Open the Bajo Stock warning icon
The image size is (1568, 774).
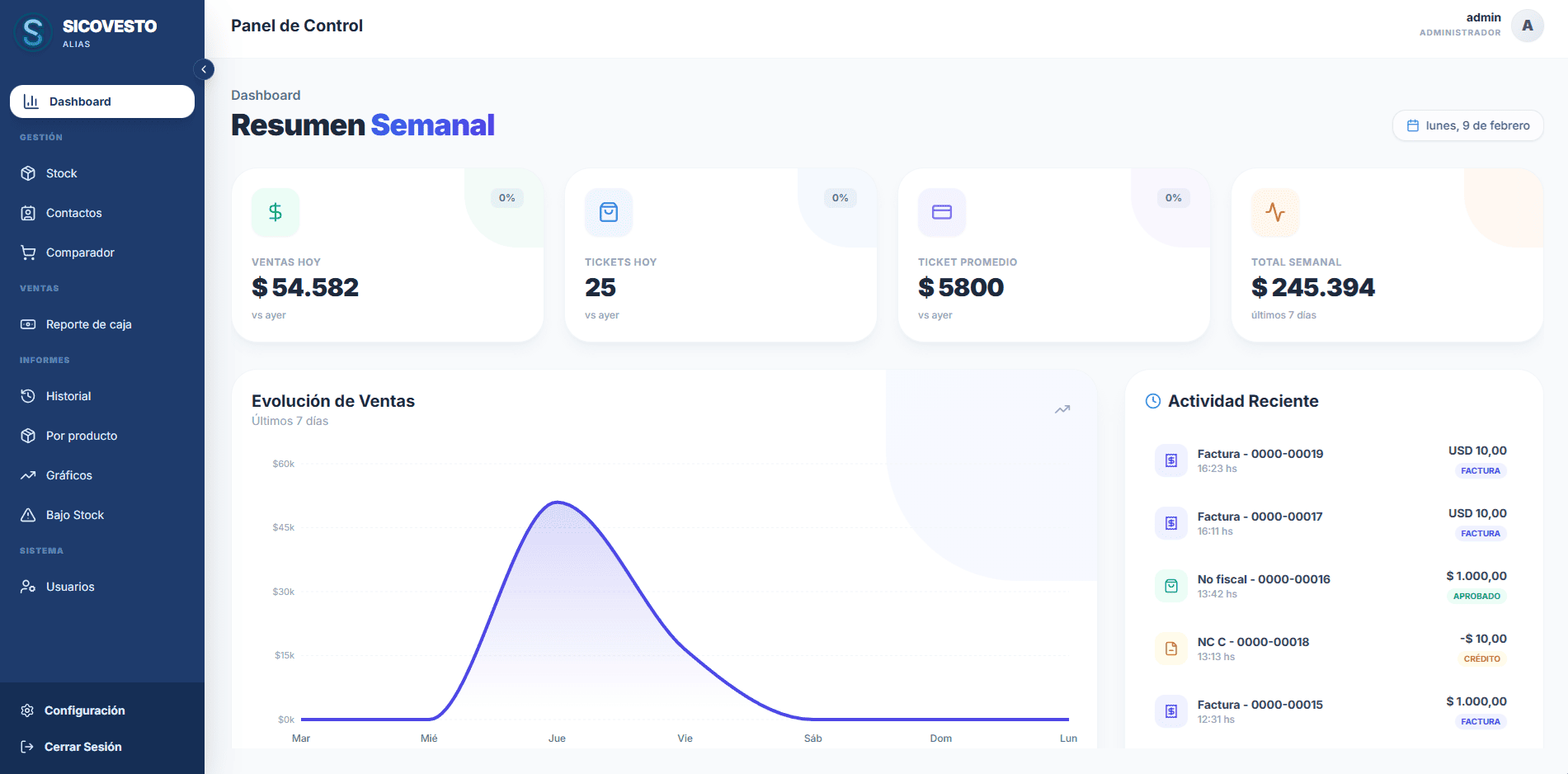[x=28, y=515]
